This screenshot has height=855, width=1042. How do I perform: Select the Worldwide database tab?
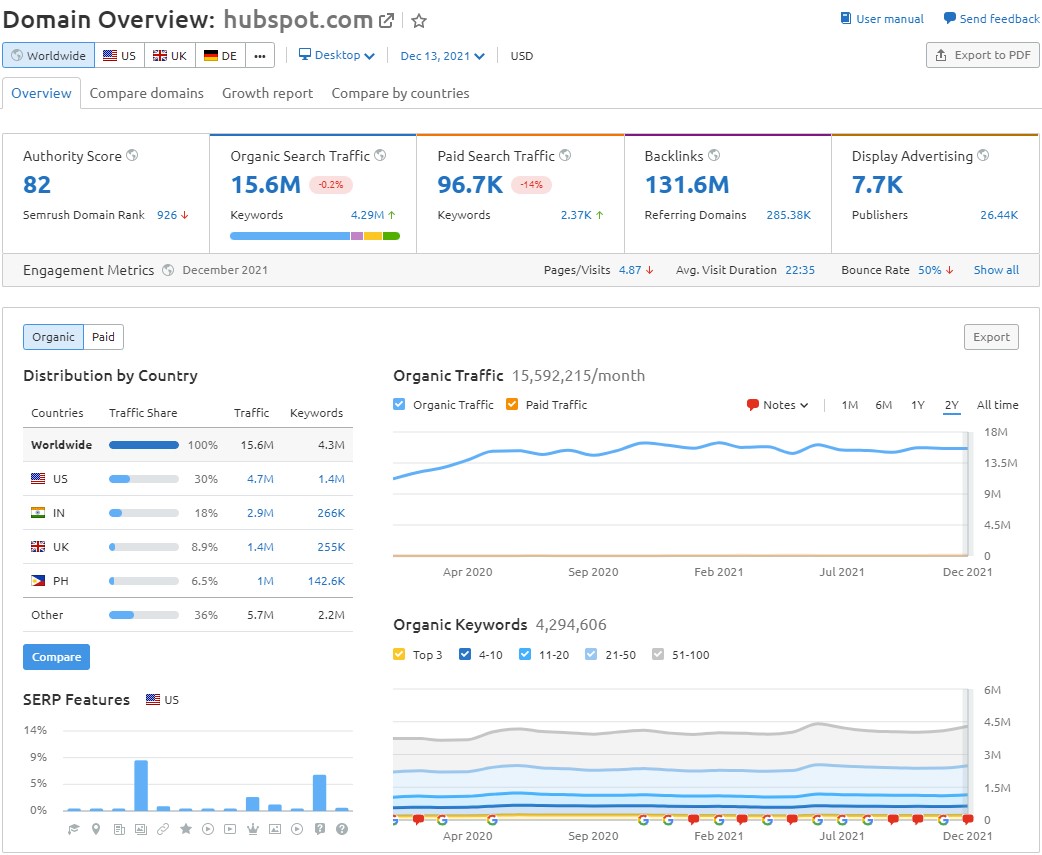pos(49,56)
